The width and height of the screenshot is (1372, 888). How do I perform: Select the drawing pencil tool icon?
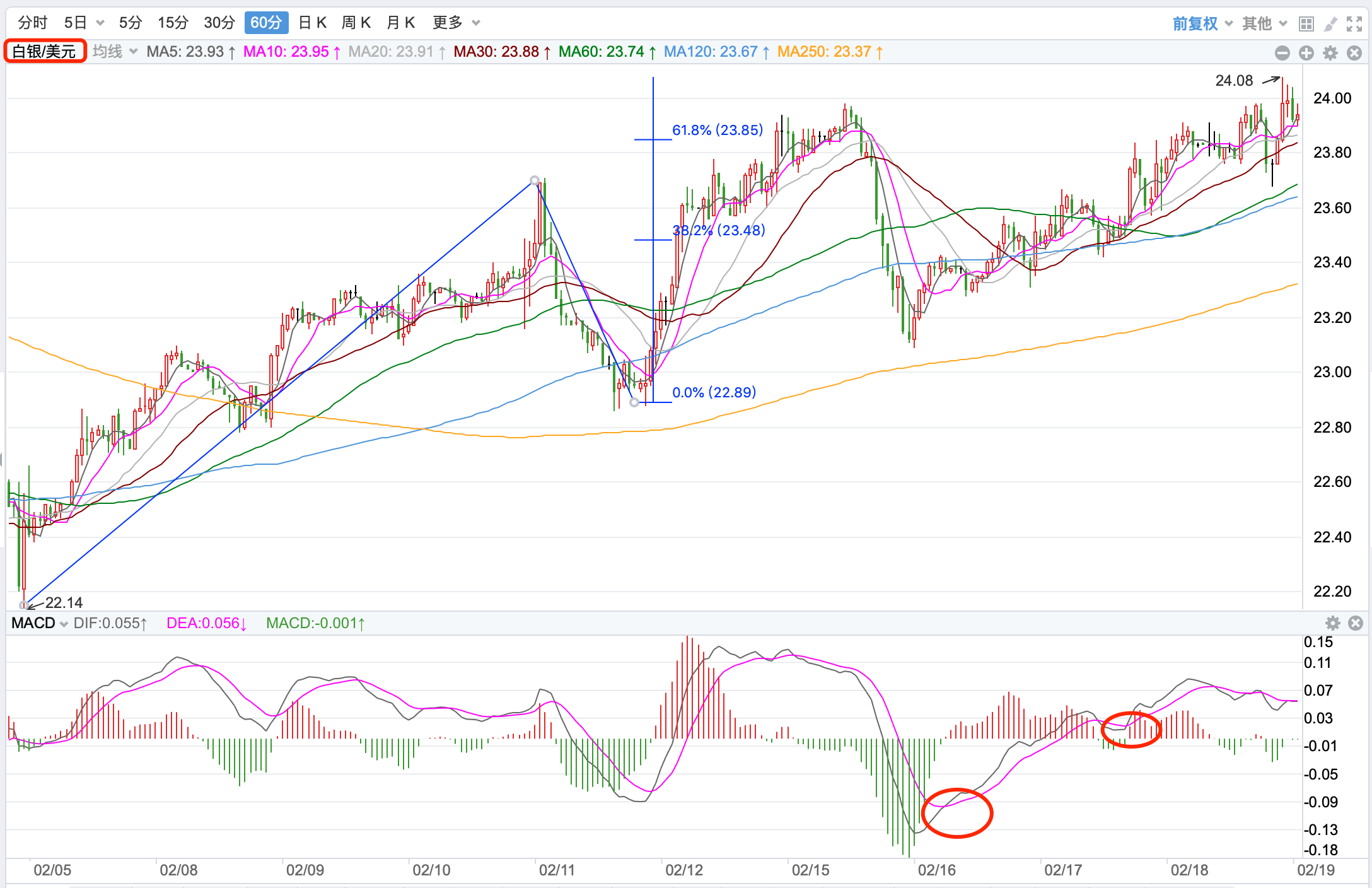pyautogui.click(x=1330, y=24)
